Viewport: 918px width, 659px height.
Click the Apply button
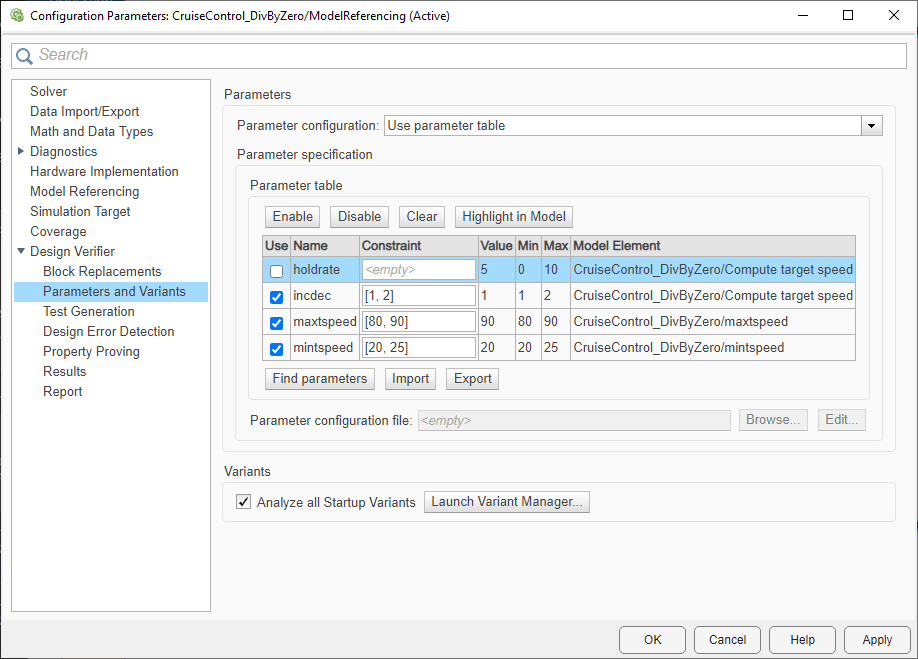coord(877,640)
